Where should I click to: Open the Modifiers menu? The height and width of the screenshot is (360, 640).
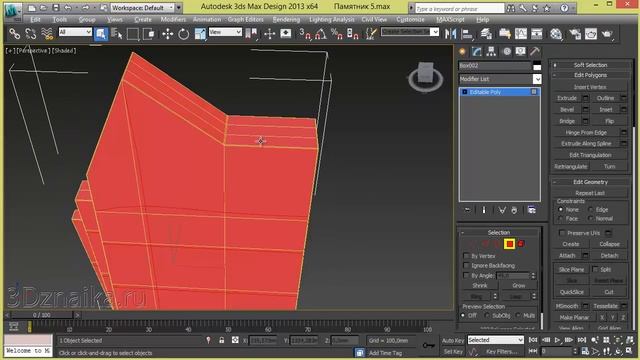[173, 20]
